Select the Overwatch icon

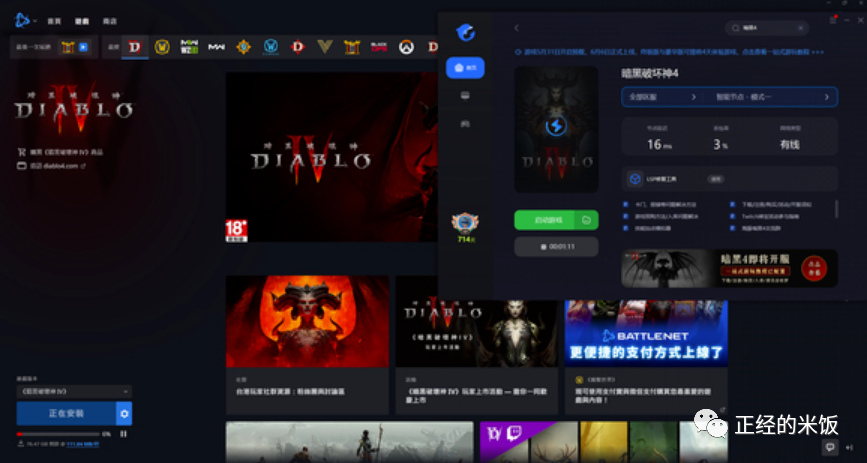point(406,47)
